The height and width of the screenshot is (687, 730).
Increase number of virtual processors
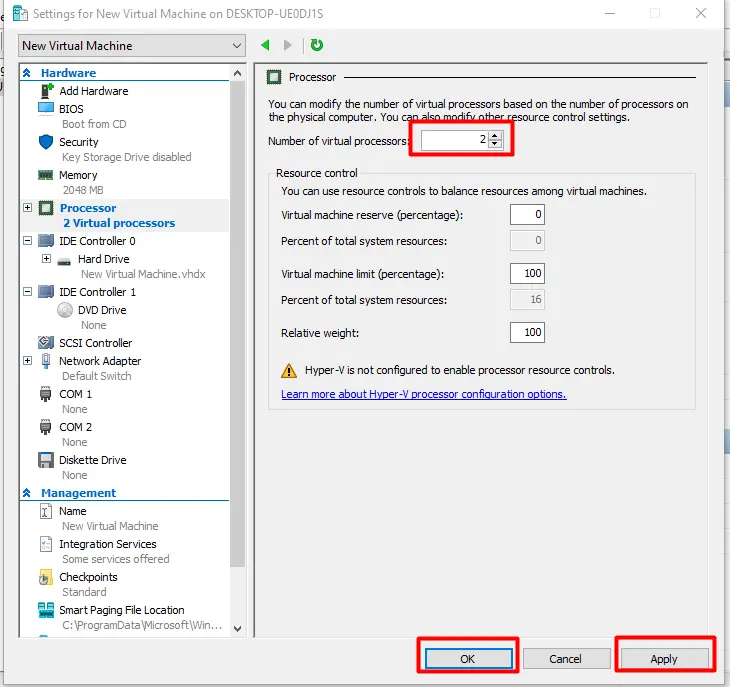coord(494,136)
